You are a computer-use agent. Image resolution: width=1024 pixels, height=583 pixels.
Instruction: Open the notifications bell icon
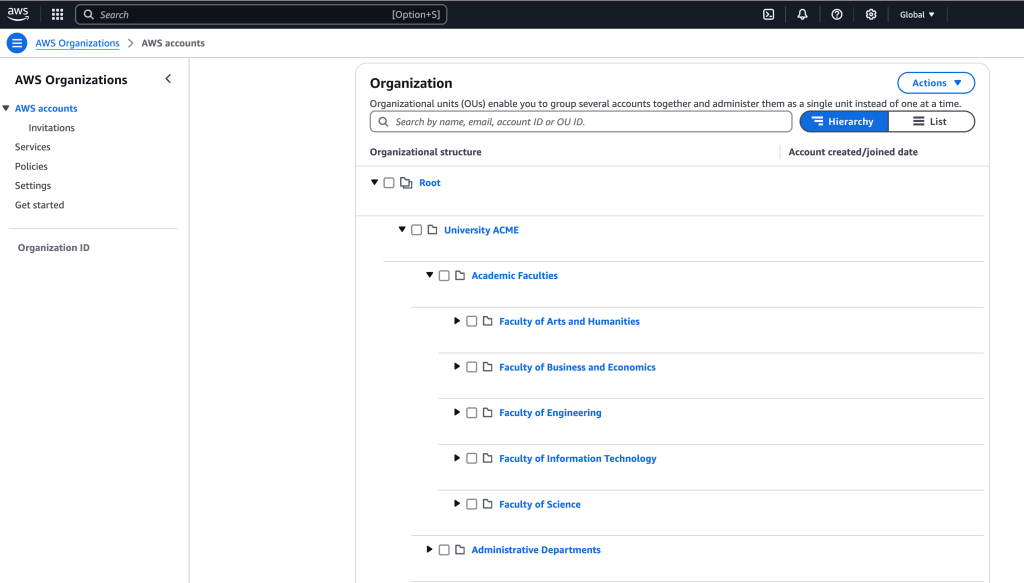803,14
